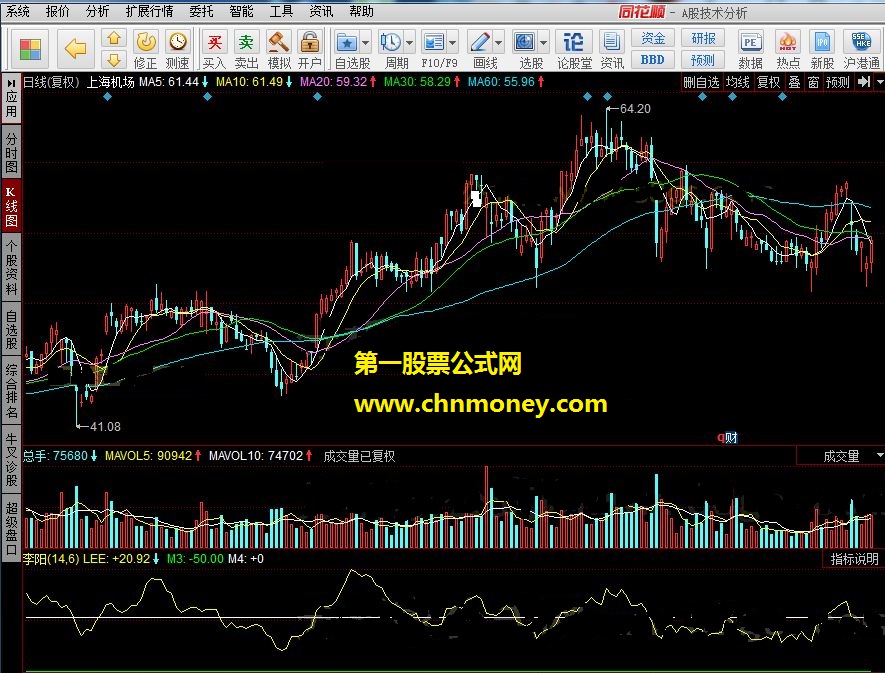This screenshot has height=673, width=885.
Task: Click the 开户 padlock icon
Action: coord(309,42)
